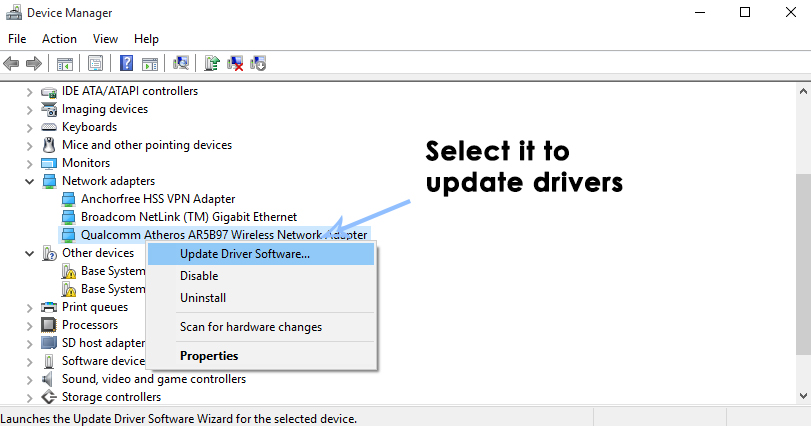The width and height of the screenshot is (811, 426).
Task: Click the vertical scrollbar thumb
Action: click(803, 264)
